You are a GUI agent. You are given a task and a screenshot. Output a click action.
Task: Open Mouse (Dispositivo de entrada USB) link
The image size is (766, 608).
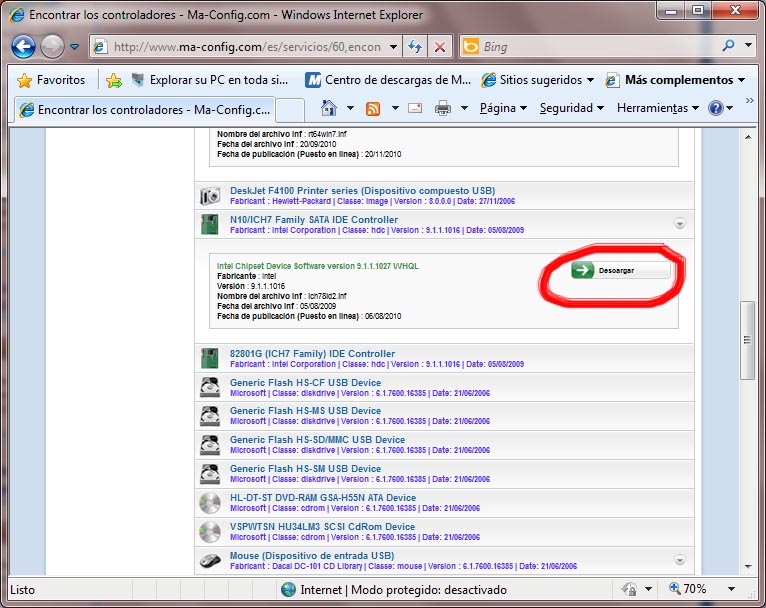(x=312, y=555)
